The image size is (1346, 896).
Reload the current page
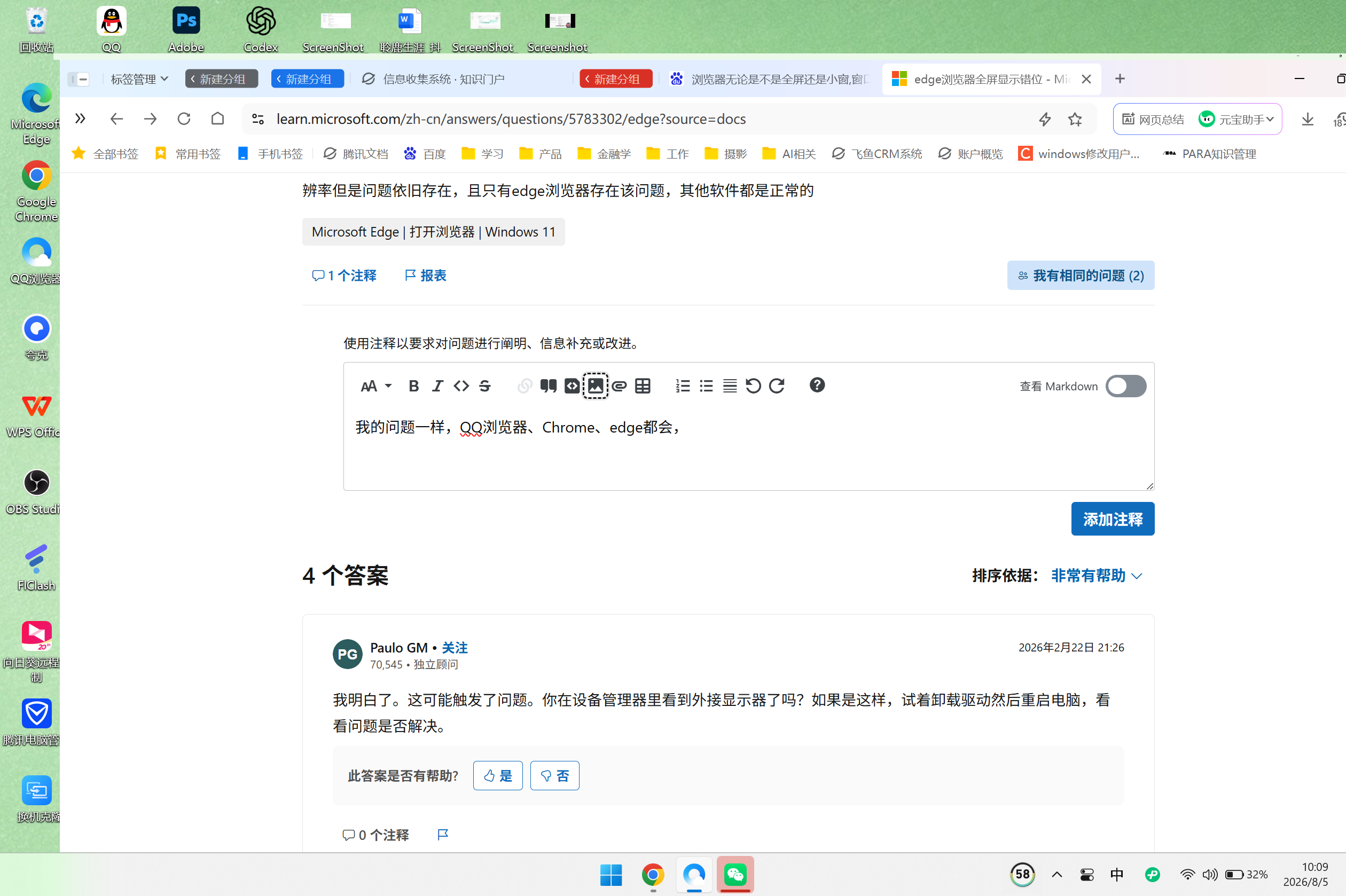coord(183,119)
